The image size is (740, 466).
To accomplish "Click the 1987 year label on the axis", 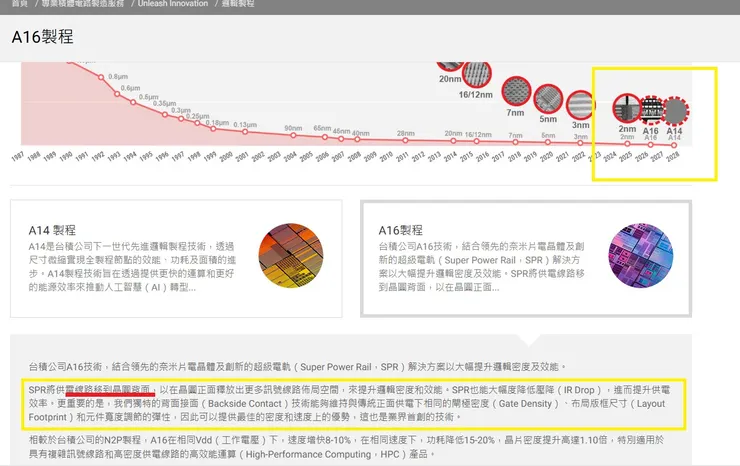I will click(x=17, y=157).
